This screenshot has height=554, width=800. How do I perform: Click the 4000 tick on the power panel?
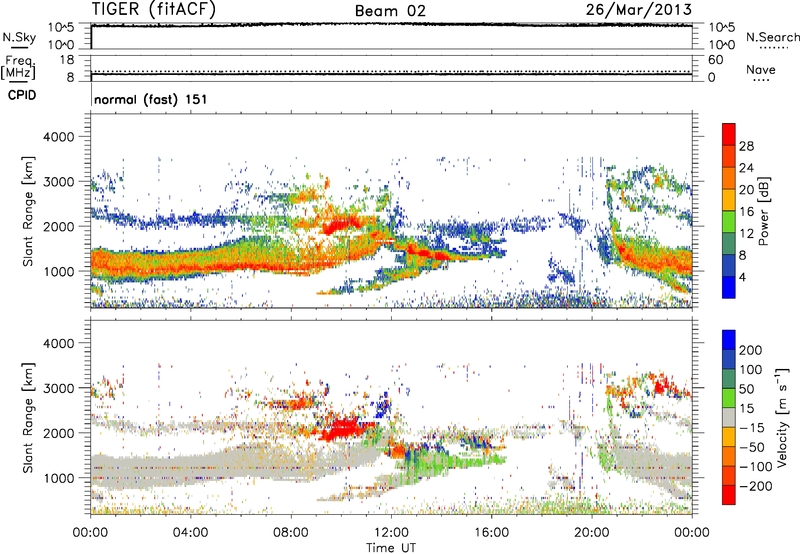click(x=58, y=137)
